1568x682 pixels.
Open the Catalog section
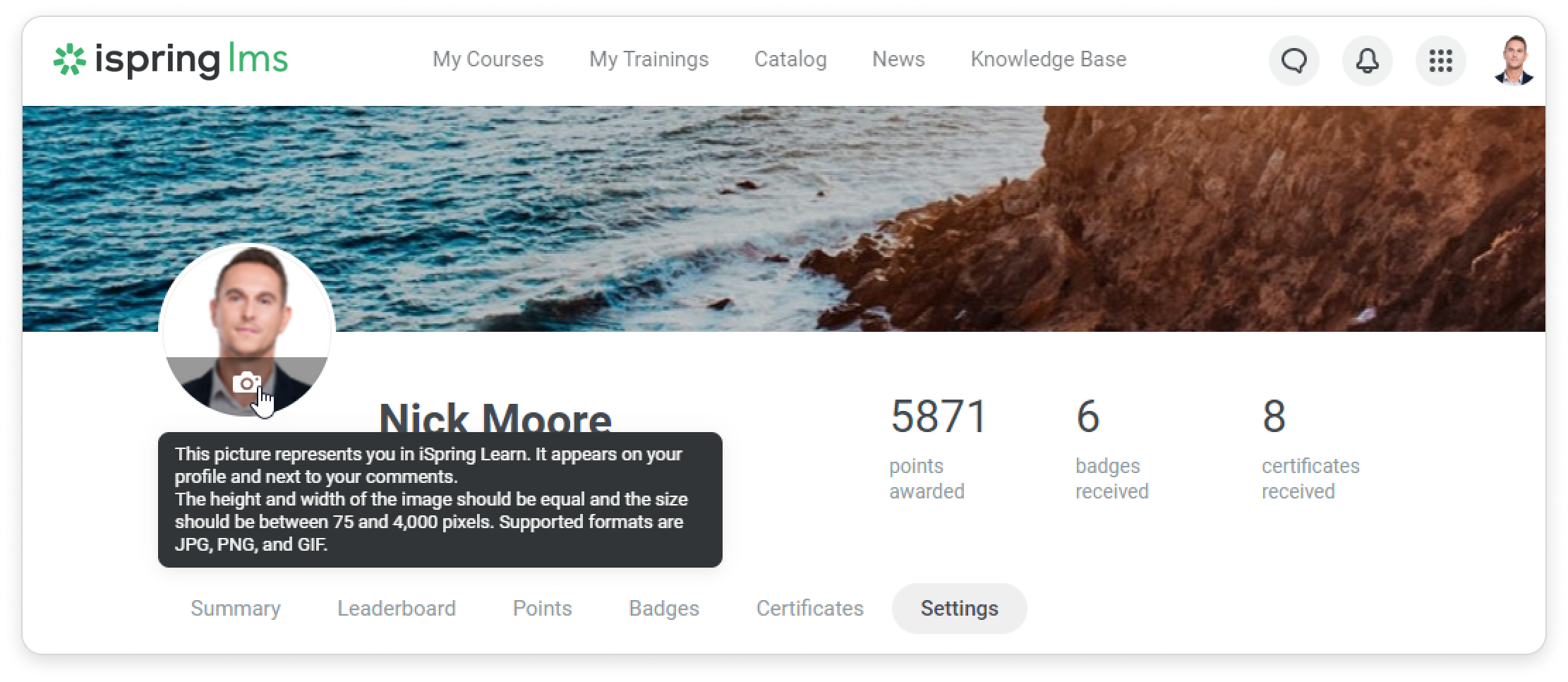pyautogui.click(x=790, y=59)
